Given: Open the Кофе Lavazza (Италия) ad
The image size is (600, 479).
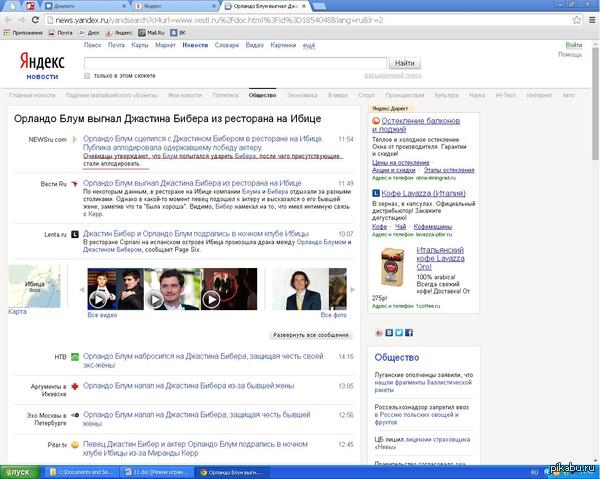Looking at the screenshot, I should pos(423,194).
